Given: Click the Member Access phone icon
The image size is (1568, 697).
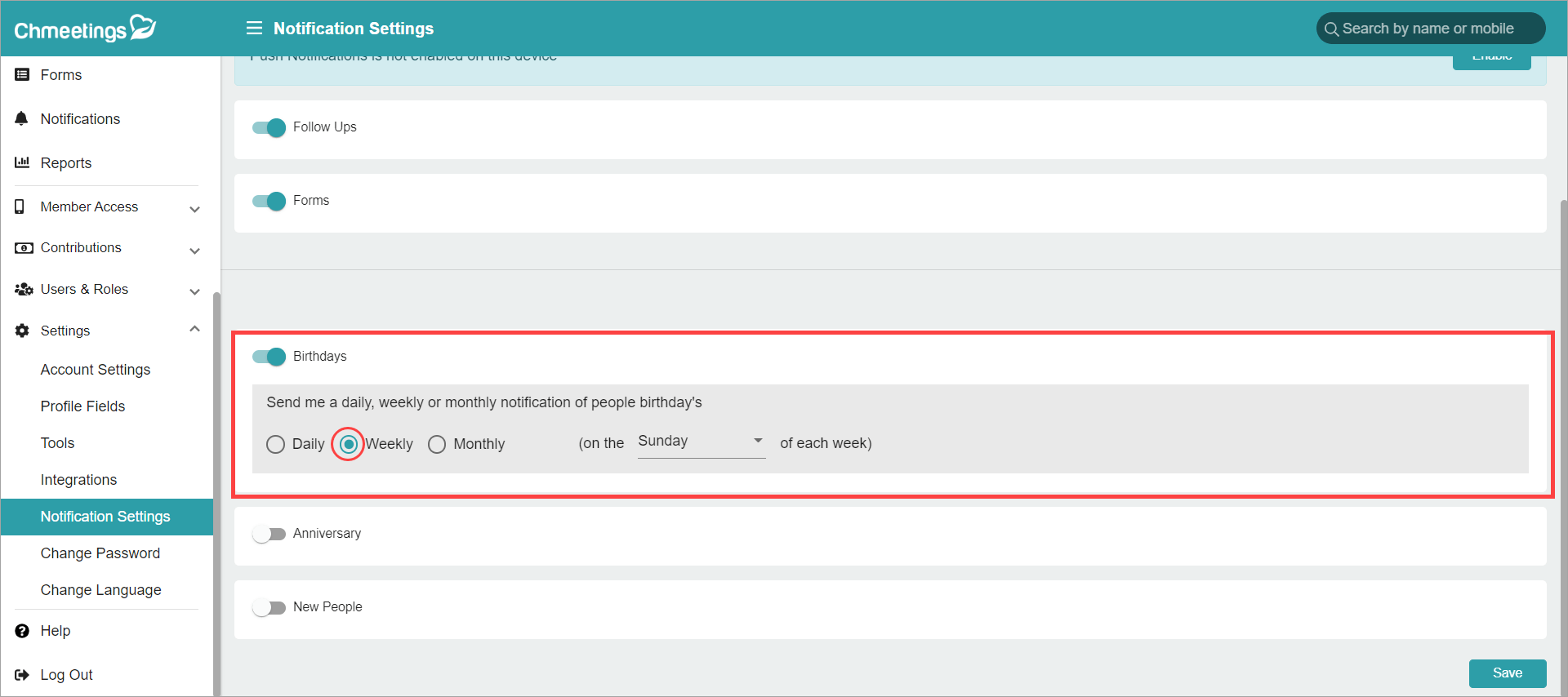Looking at the screenshot, I should tap(20, 206).
